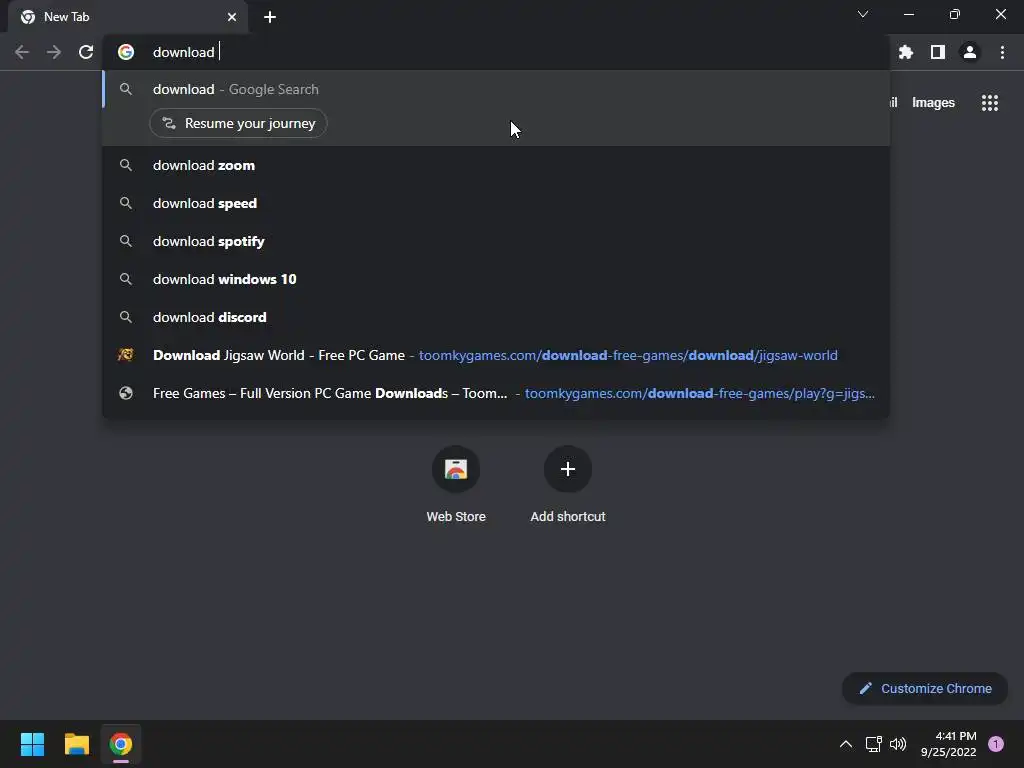Image resolution: width=1024 pixels, height=768 pixels.
Task: Select the New Tab tab
Action: coord(128,17)
